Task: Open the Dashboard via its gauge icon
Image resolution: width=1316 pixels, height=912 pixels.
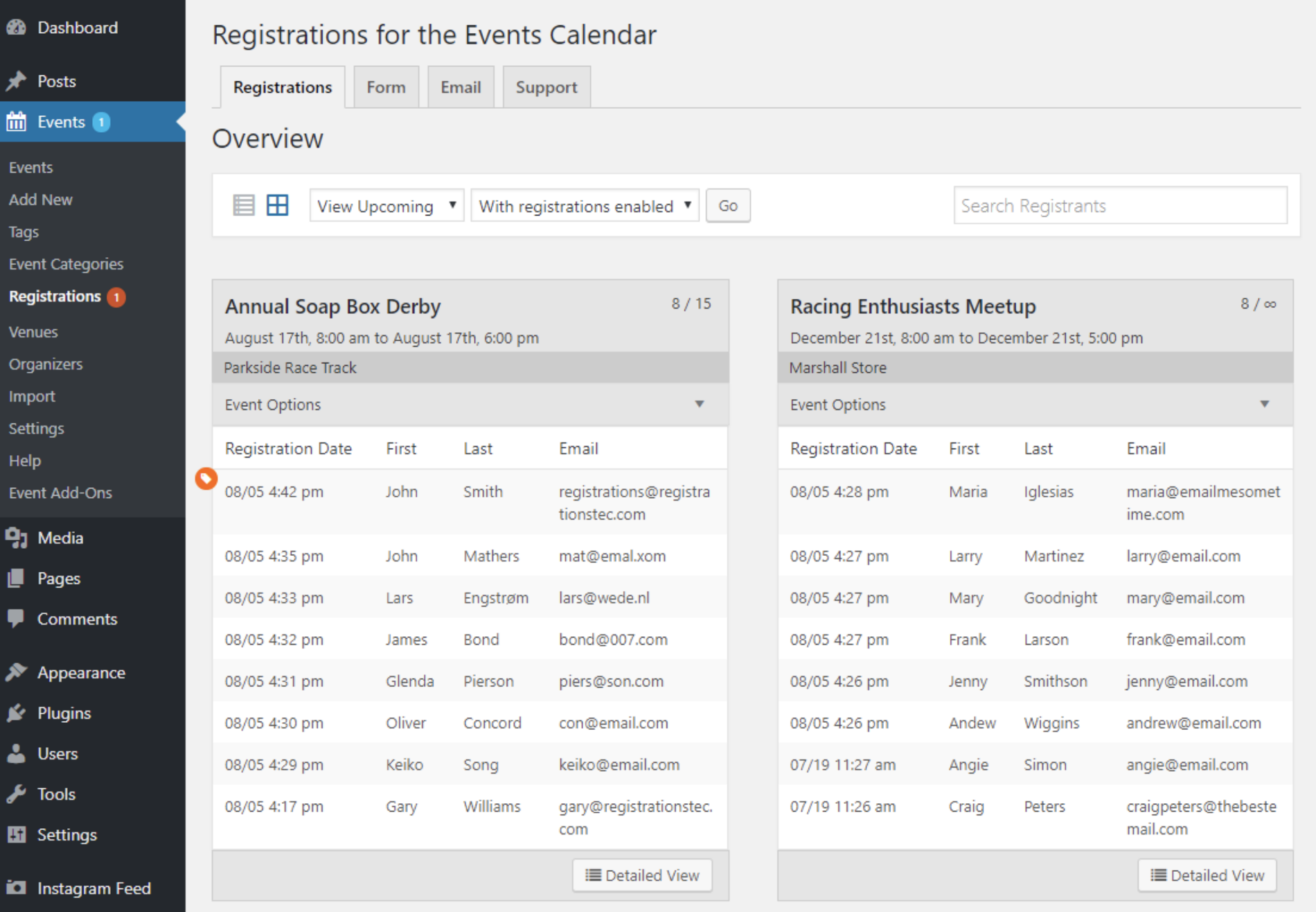Action: (16, 27)
